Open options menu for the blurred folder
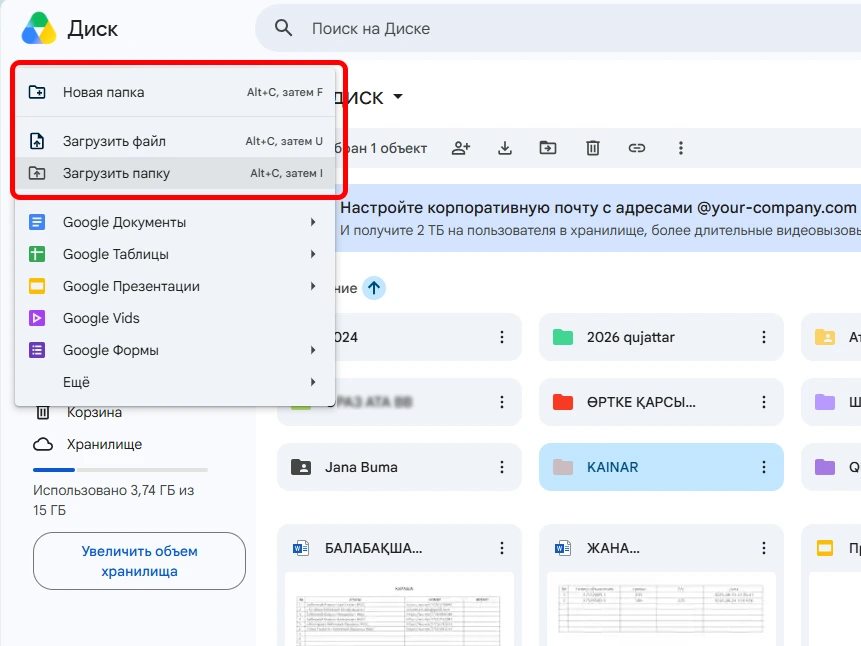The image size is (861, 646). [502, 402]
